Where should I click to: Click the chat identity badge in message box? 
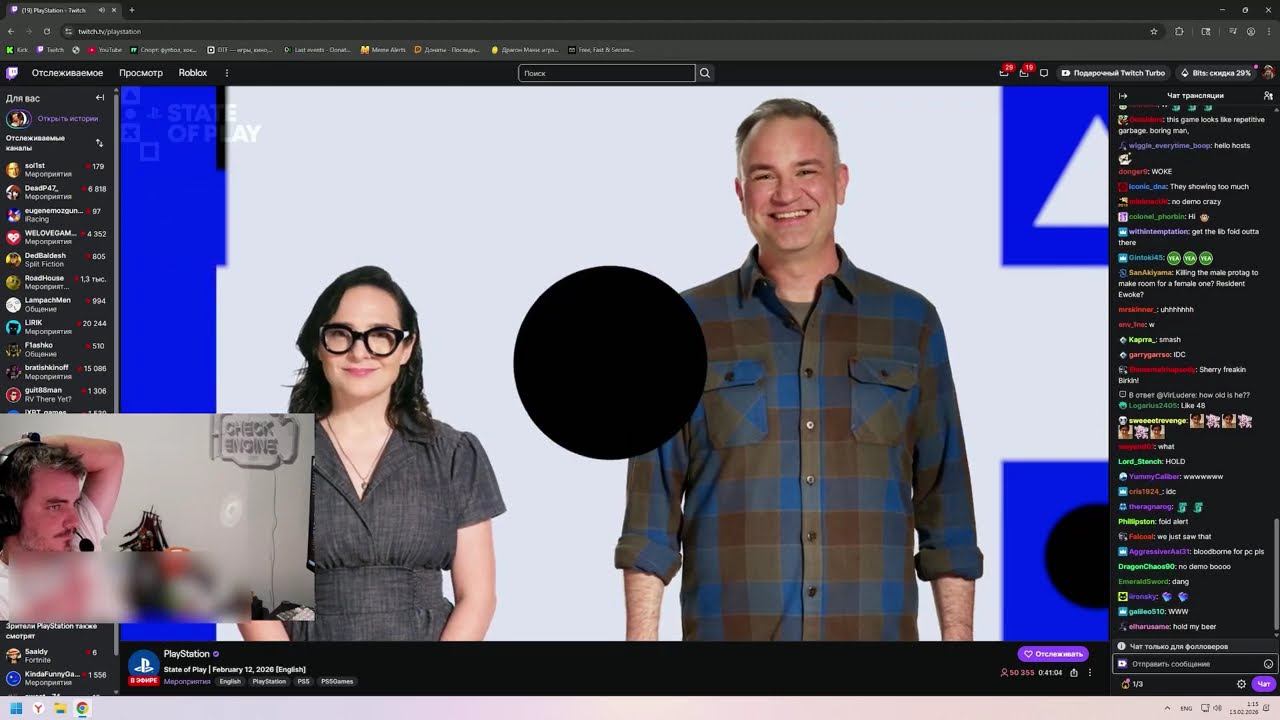[x=1122, y=664]
